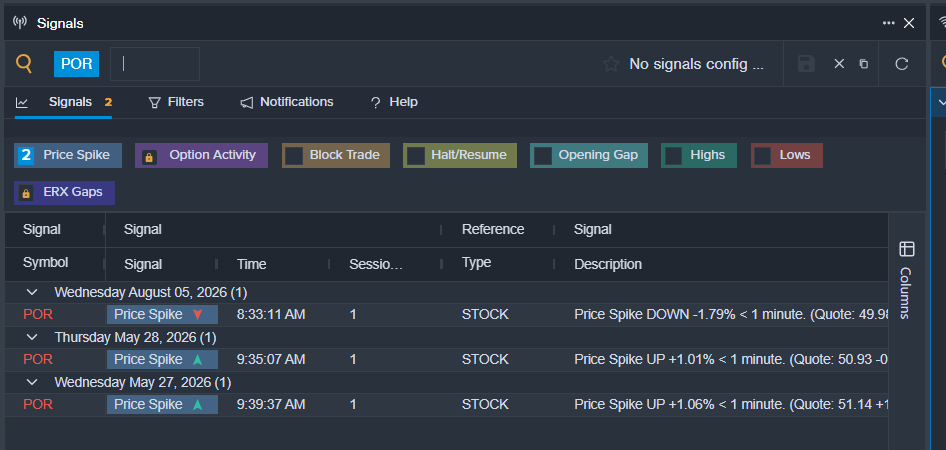
Task: Refresh the signals list
Action: point(901,64)
